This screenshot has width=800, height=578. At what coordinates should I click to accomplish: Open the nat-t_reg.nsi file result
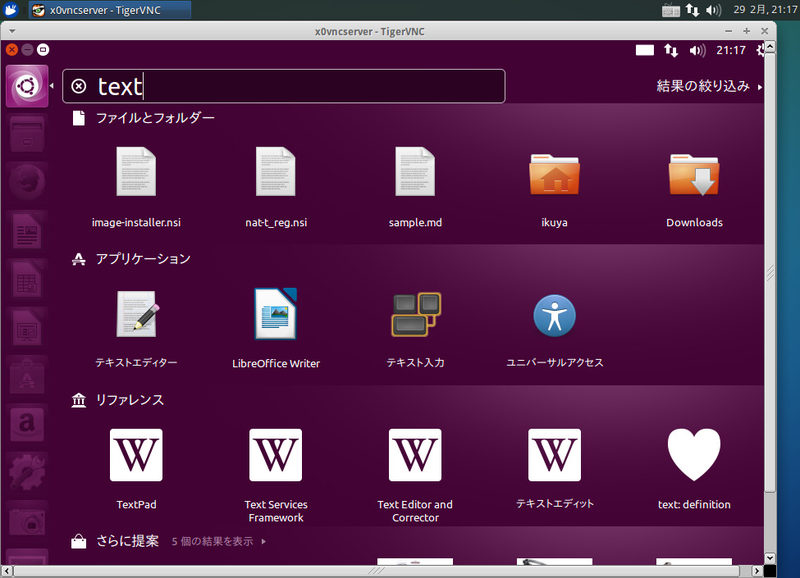click(276, 187)
